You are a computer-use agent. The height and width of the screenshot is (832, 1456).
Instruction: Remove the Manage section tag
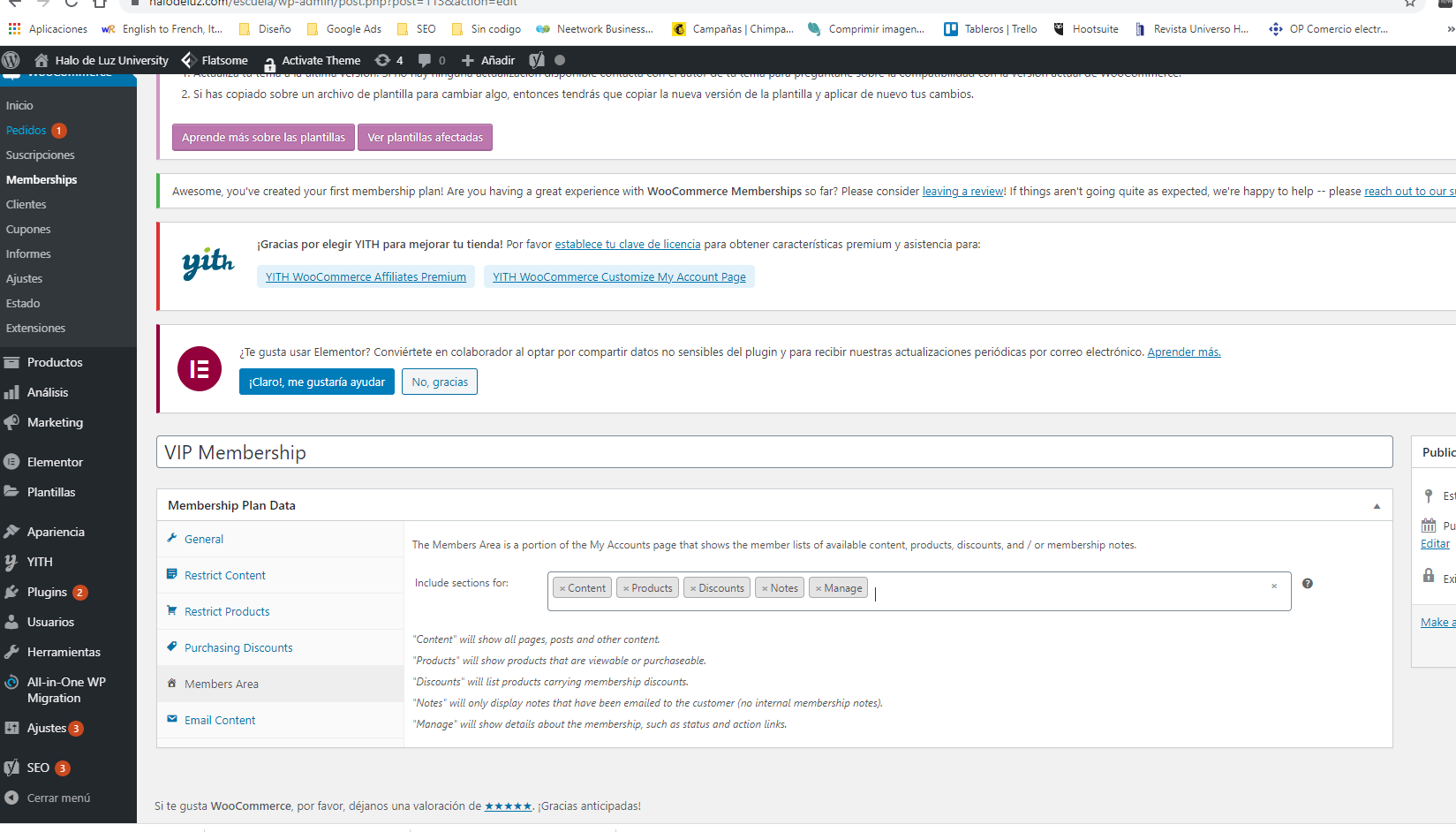click(819, 588)
